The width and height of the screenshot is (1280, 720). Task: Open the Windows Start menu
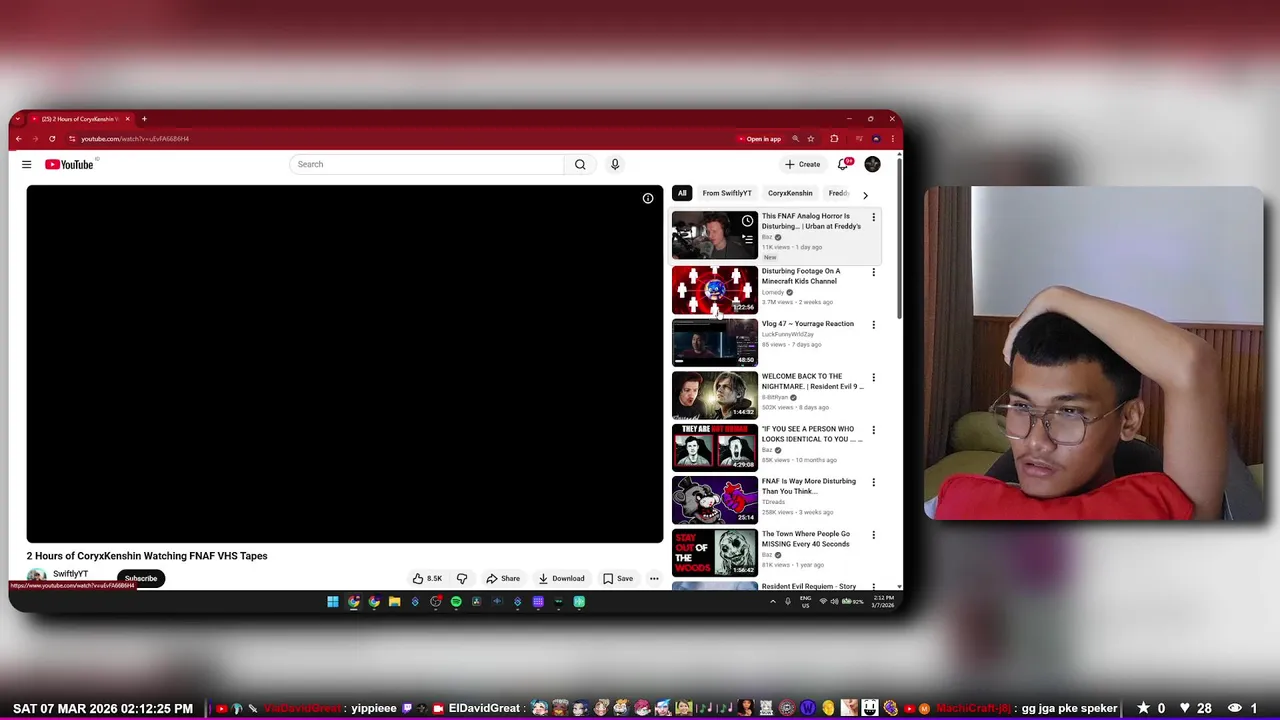(x=333, y=602)
